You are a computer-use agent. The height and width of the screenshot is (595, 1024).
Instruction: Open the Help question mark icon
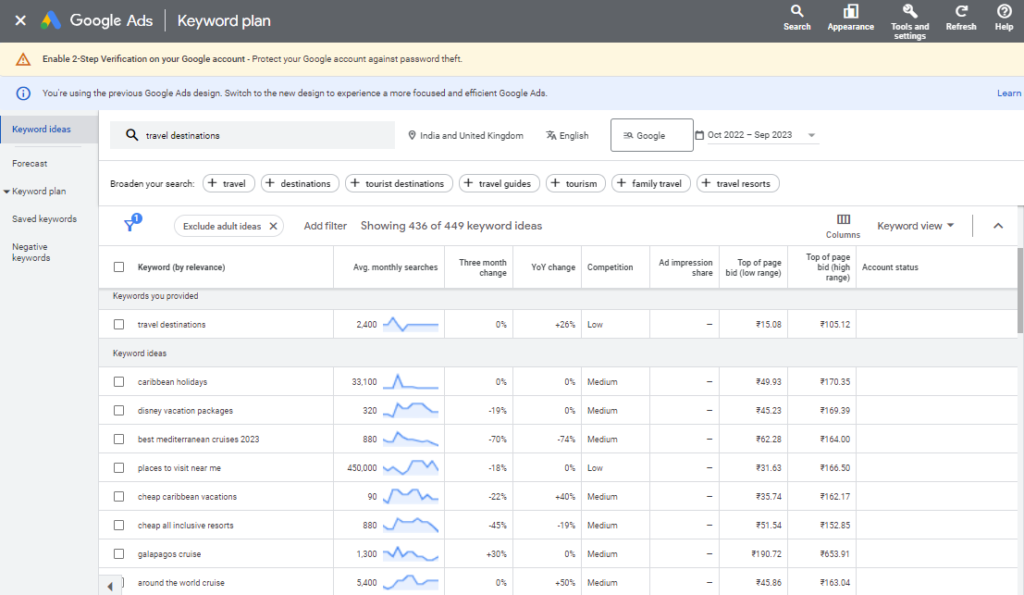coord(1004,11)
